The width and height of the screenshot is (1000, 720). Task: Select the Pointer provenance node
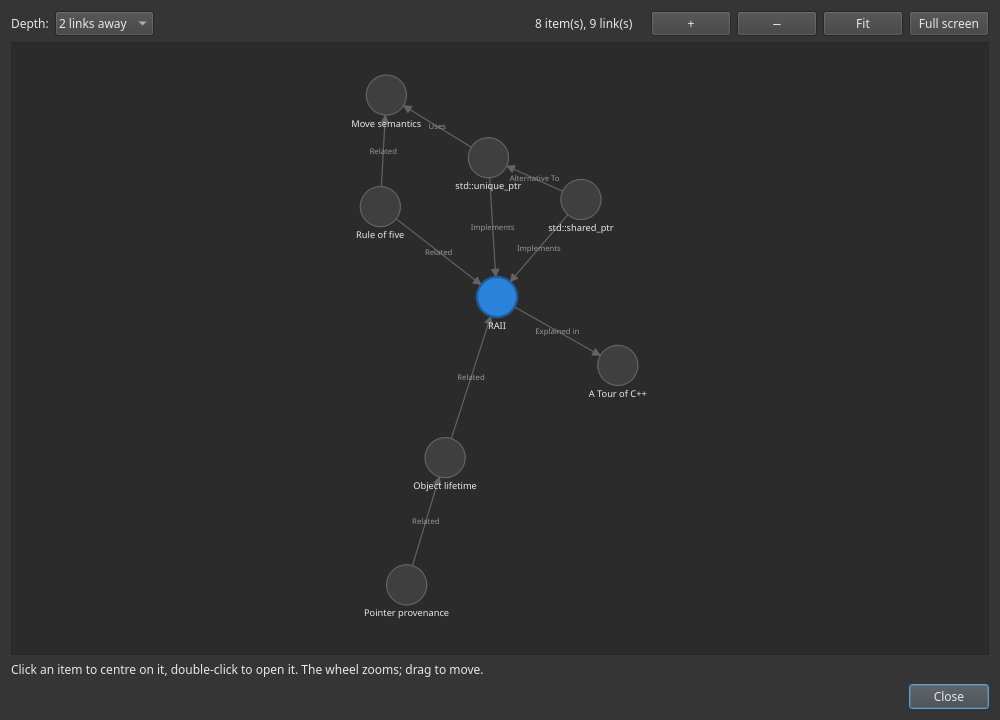406,585
